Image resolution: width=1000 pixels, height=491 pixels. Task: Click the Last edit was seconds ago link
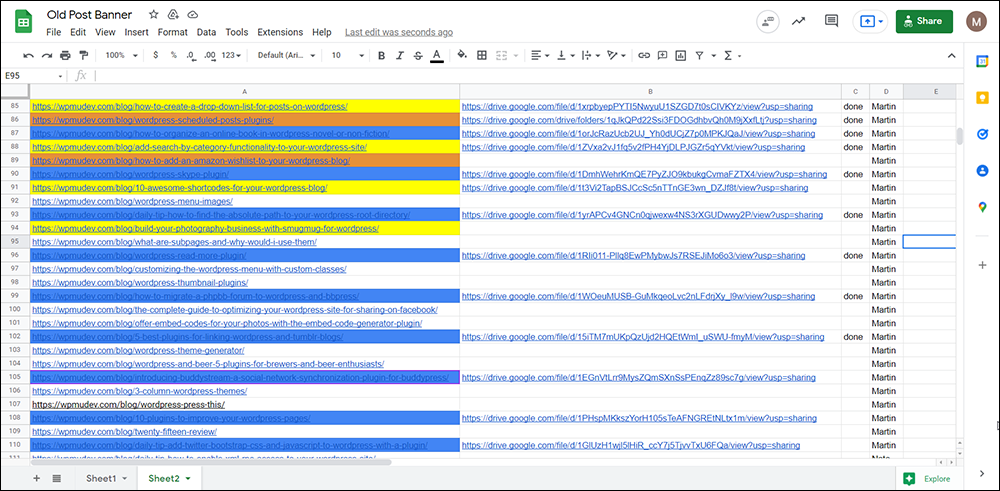click(399, 32)
